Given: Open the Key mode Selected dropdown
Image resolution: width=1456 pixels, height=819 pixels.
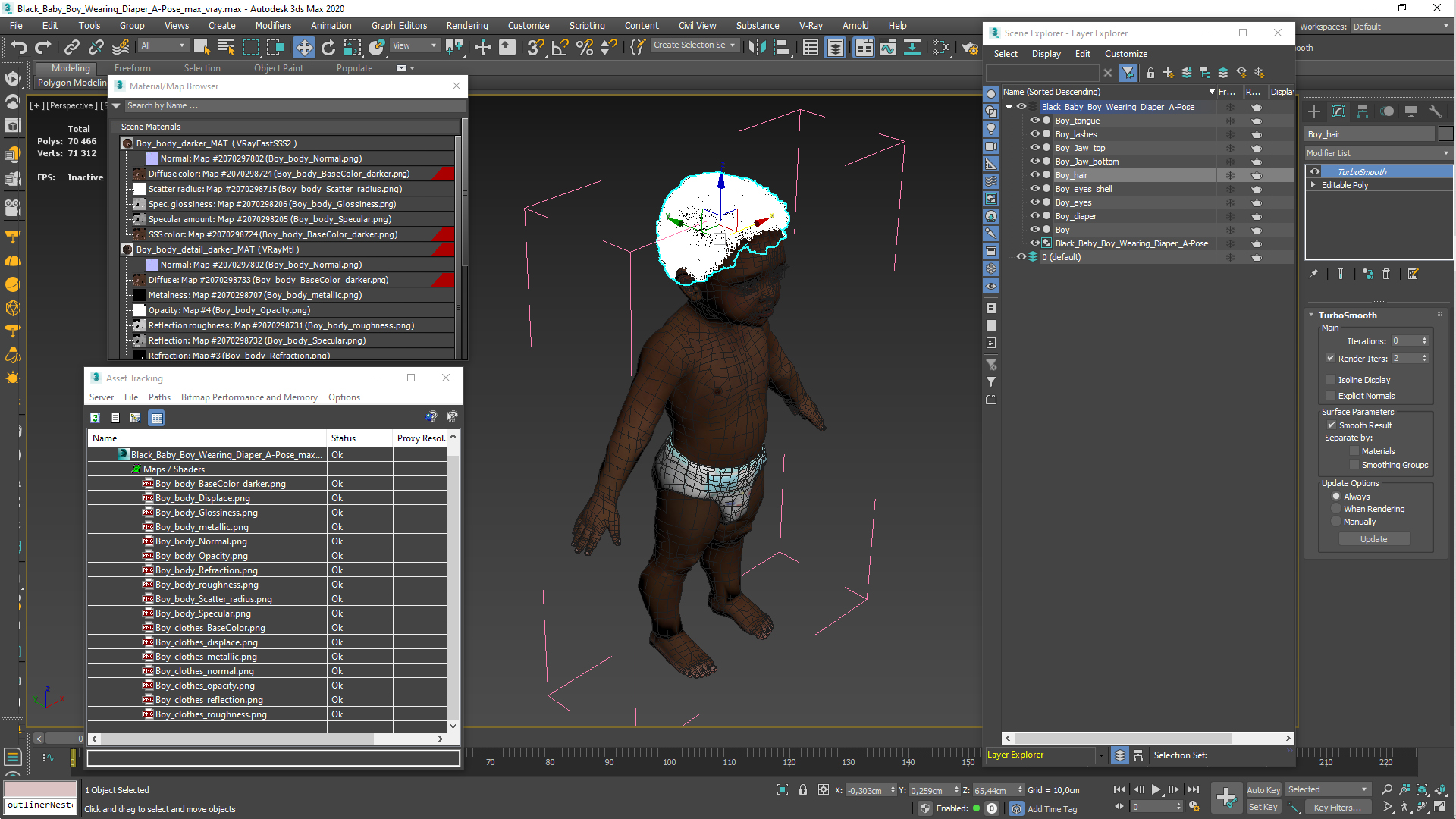Looking at the screenshot, I should [1328, 789].
